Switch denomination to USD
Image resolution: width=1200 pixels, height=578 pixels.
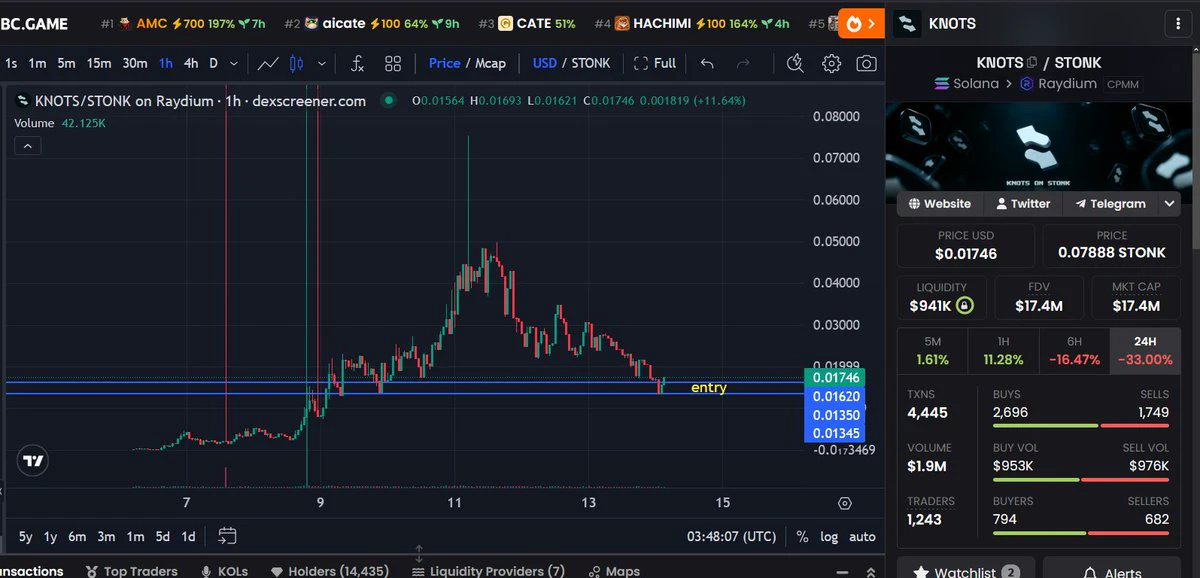544,63
